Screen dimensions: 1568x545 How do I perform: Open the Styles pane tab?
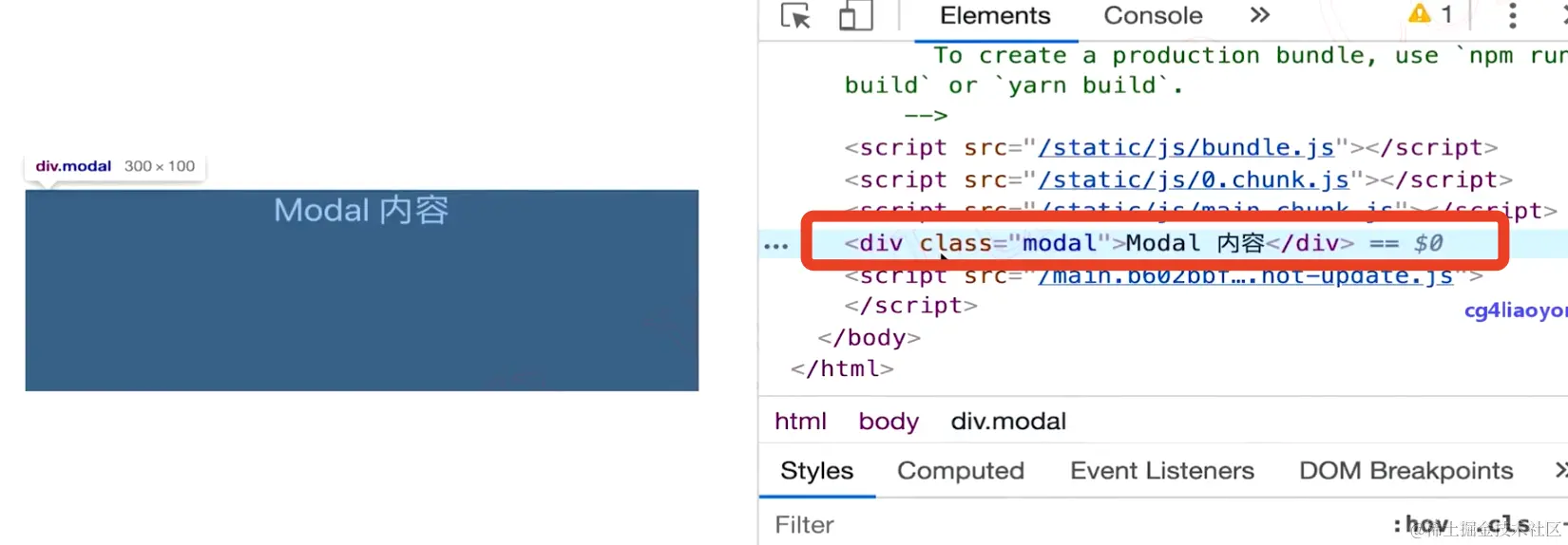pos(816,471)
